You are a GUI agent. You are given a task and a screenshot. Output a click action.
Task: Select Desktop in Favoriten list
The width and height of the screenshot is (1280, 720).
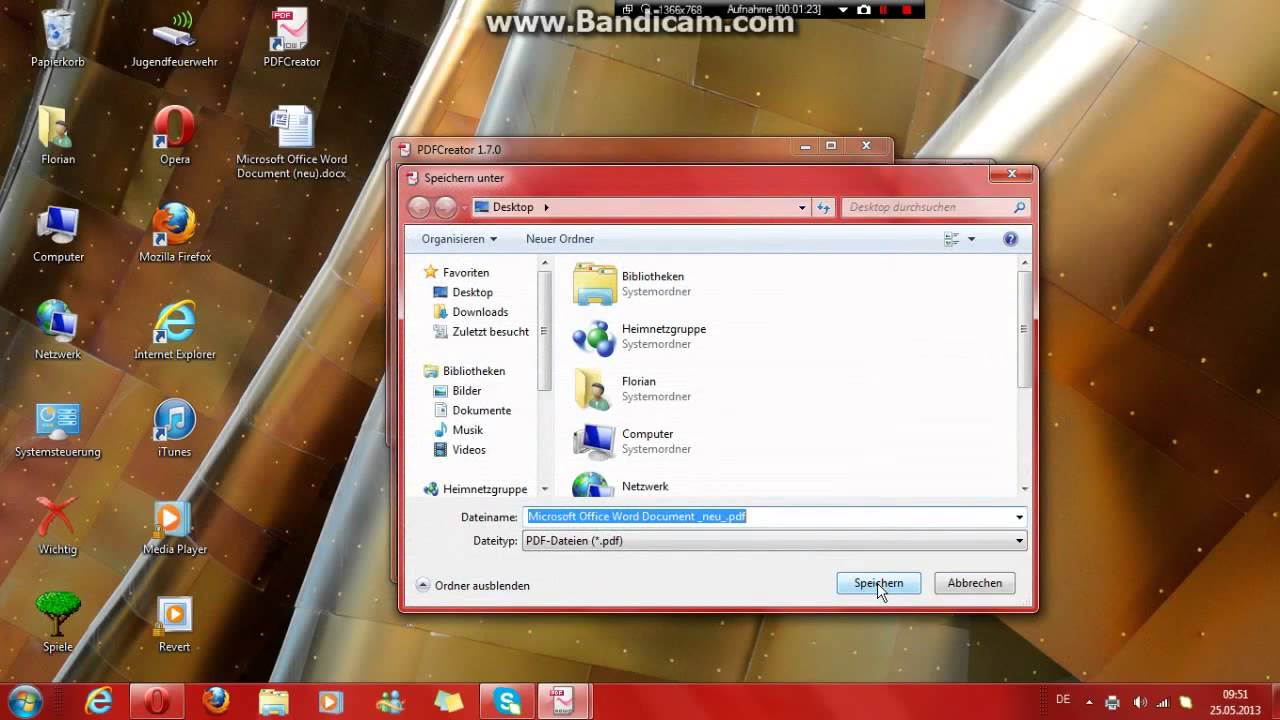tap(463, 292)
